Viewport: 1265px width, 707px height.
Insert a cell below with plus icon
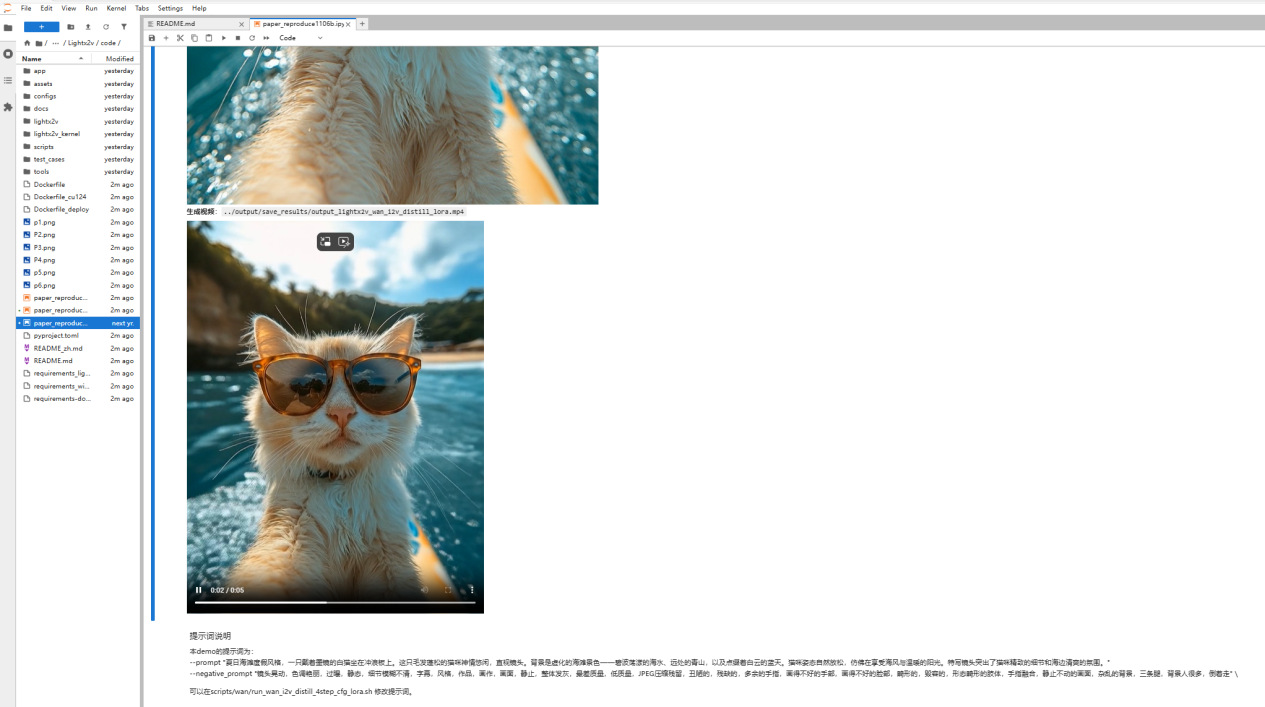pyautogui.click(x=166, y=38)
